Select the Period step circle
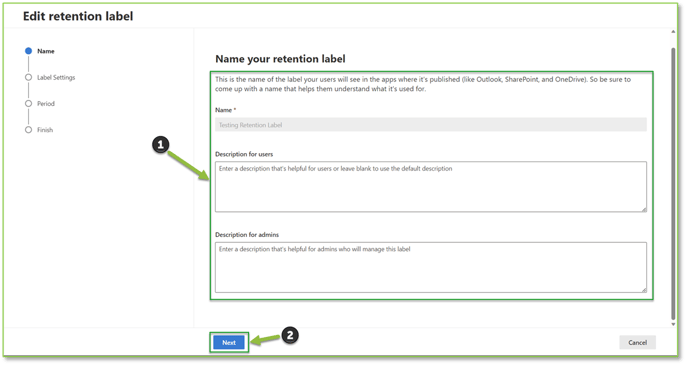 tap(28, 103)
